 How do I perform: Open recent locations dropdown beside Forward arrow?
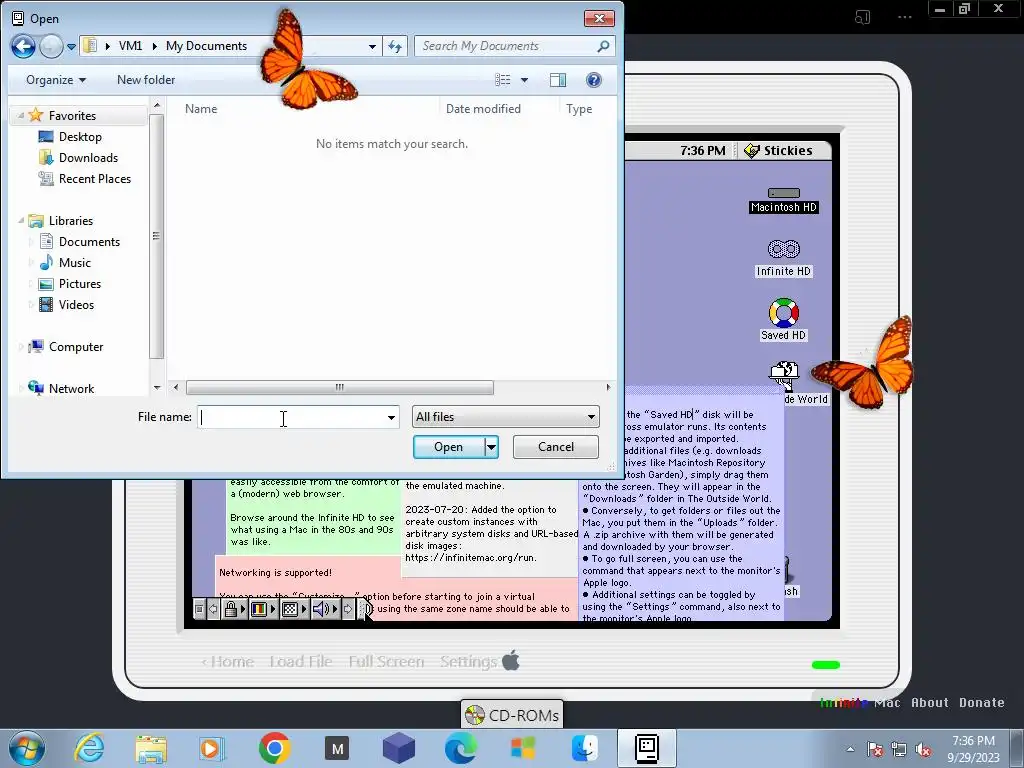tap(71, 46)
